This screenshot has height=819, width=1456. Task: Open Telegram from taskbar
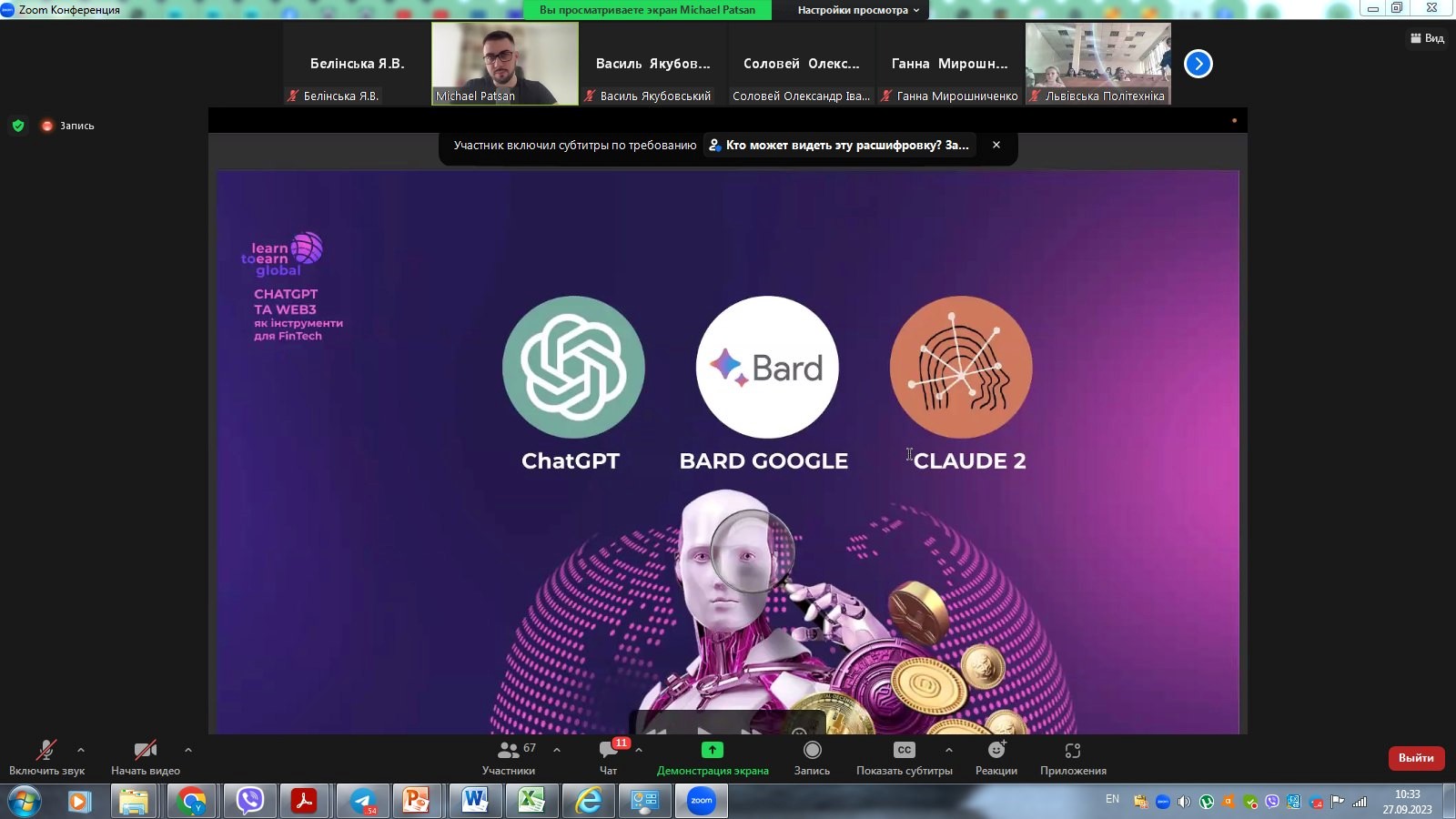point(363,802)
